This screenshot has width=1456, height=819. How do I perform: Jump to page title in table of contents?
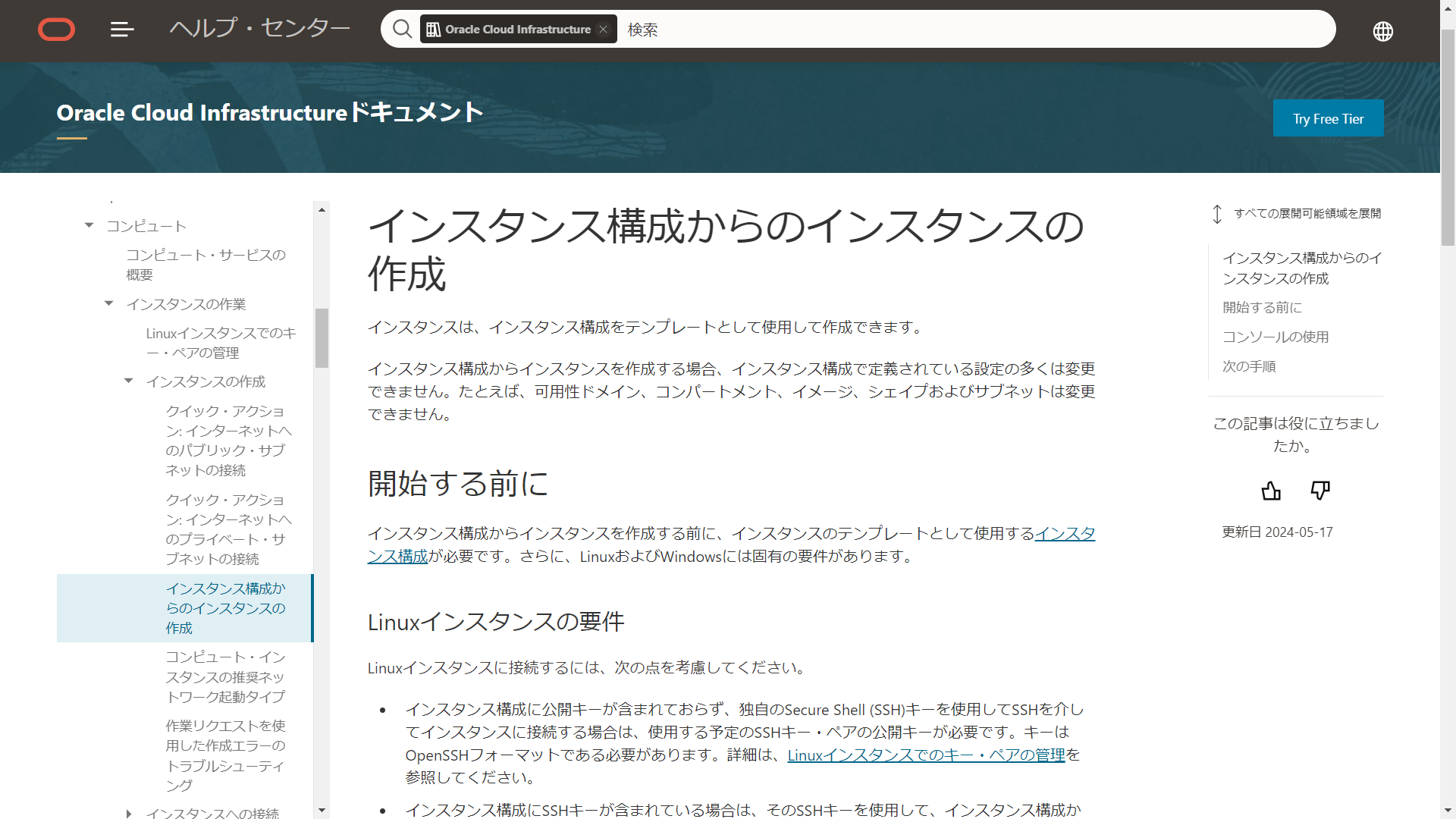pyautogui.click(x=1302, y=268)
